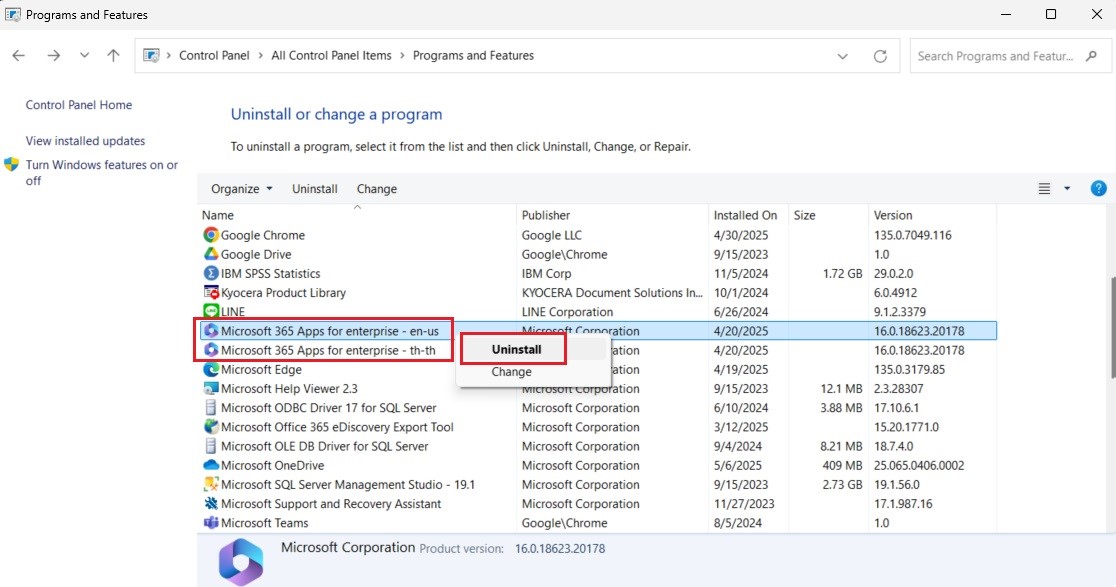Click the LINE app icon
The width and height of the screenshot is (1116, 587).
[x=210, y=312]
